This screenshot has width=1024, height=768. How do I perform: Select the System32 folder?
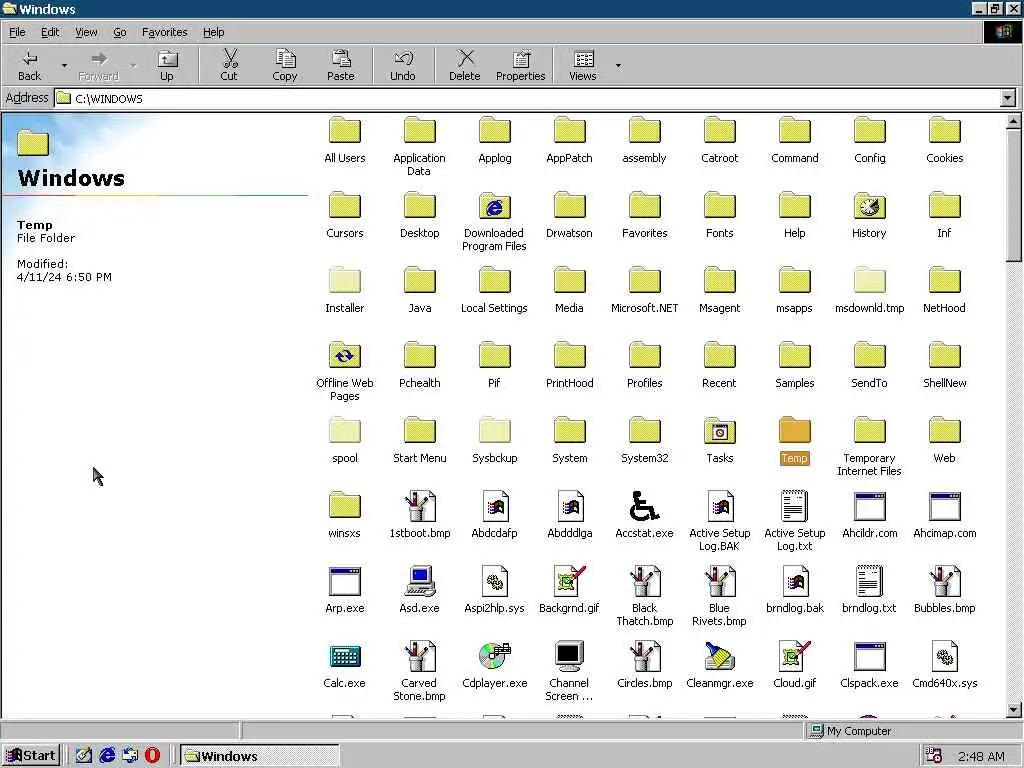click(645, 441)
